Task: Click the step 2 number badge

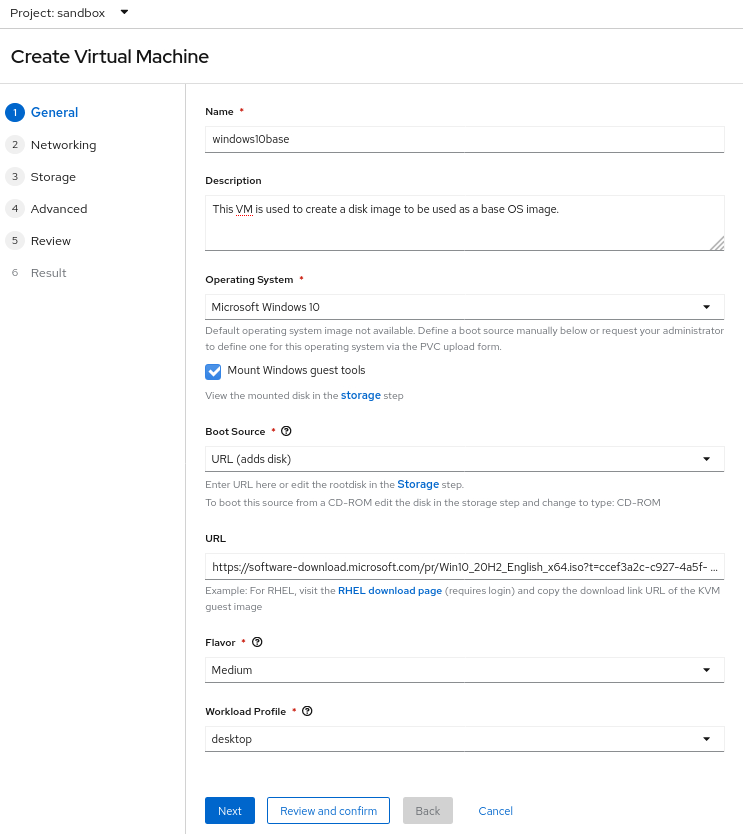Action: pos(14,145)
